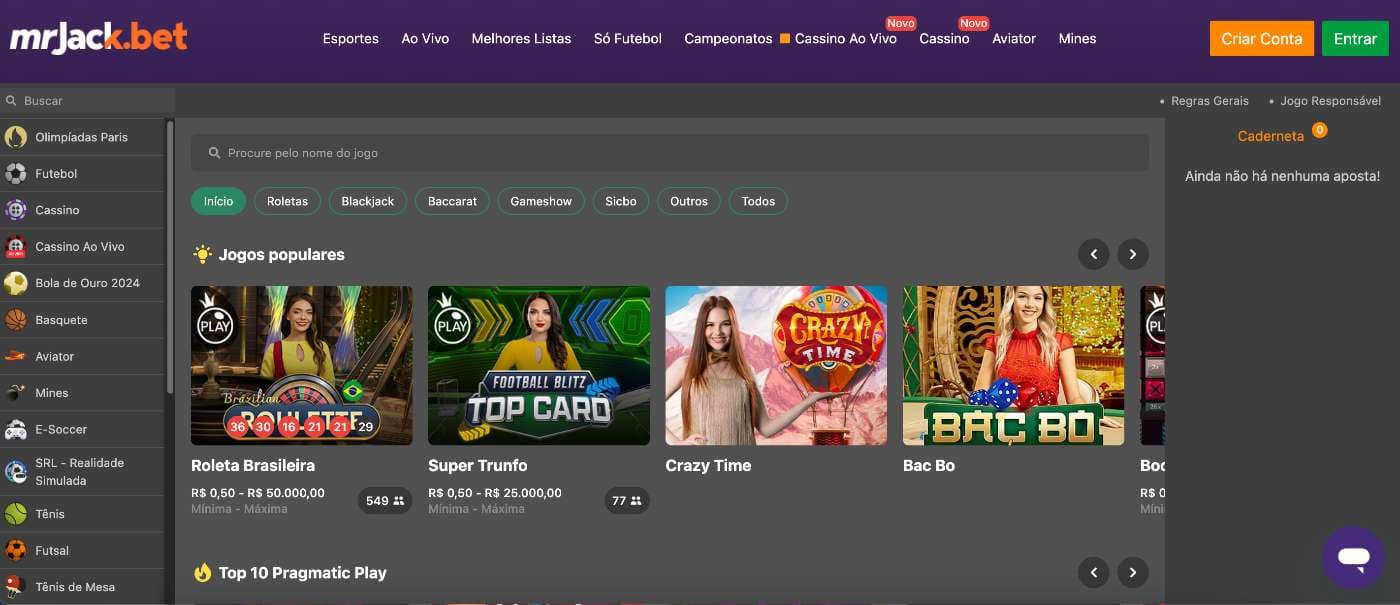This screenshot has height=605, width=1400.
Task: Open the Crazy Time game thumbnail
Action: (776, 366)
